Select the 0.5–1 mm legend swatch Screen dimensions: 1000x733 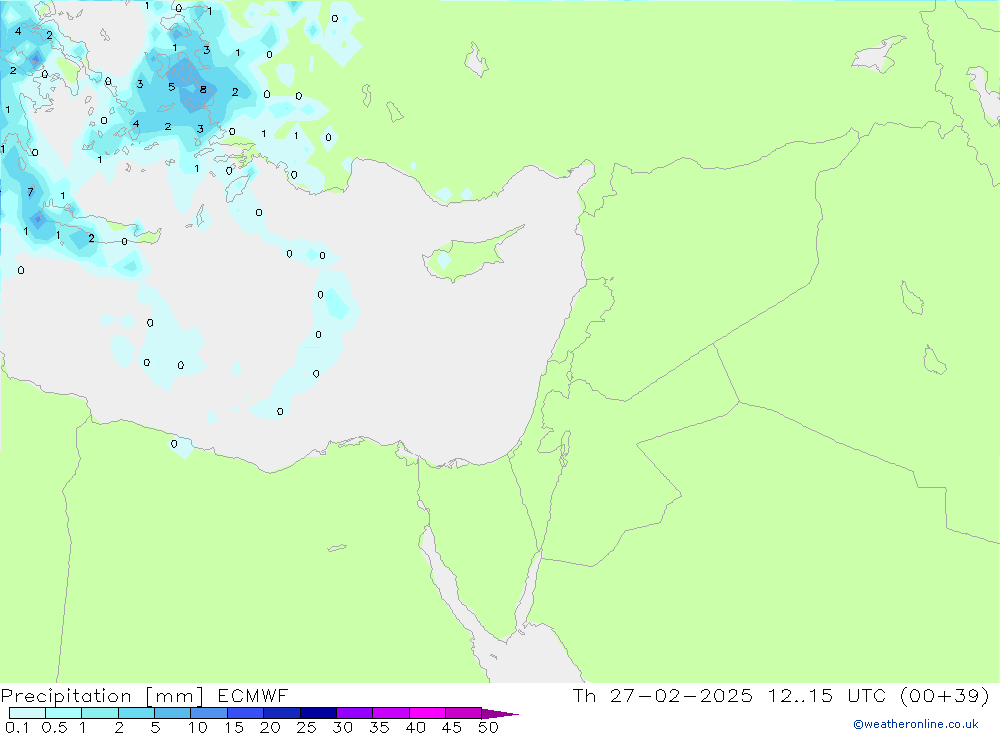[64, 713]
